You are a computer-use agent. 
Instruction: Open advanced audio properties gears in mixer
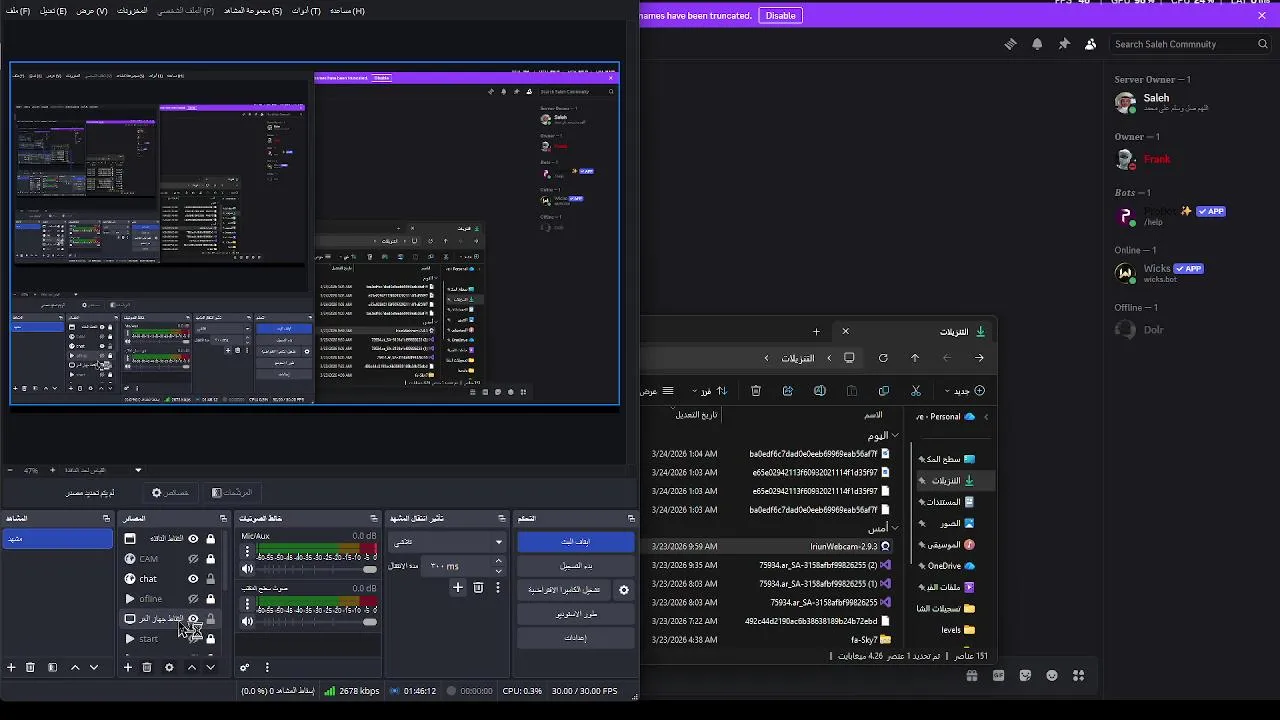point(244,667)
